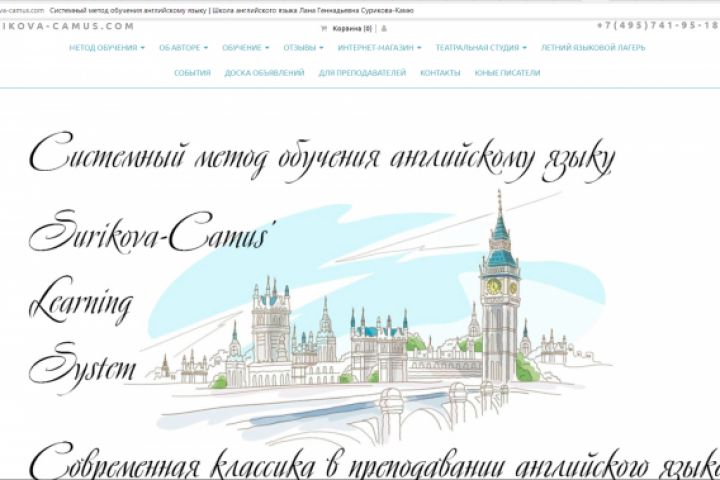Open the СОБЫТИЯ menu item
Image resolution: width=720 pixels, height=480 pixels.
[192, 73]
